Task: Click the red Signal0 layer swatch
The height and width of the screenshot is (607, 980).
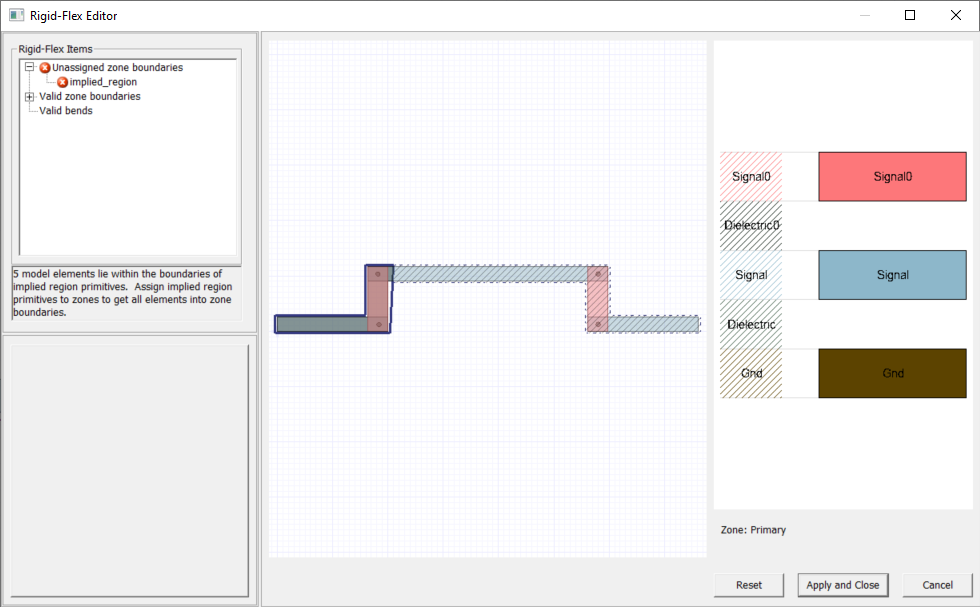Action: pos(891,176)
